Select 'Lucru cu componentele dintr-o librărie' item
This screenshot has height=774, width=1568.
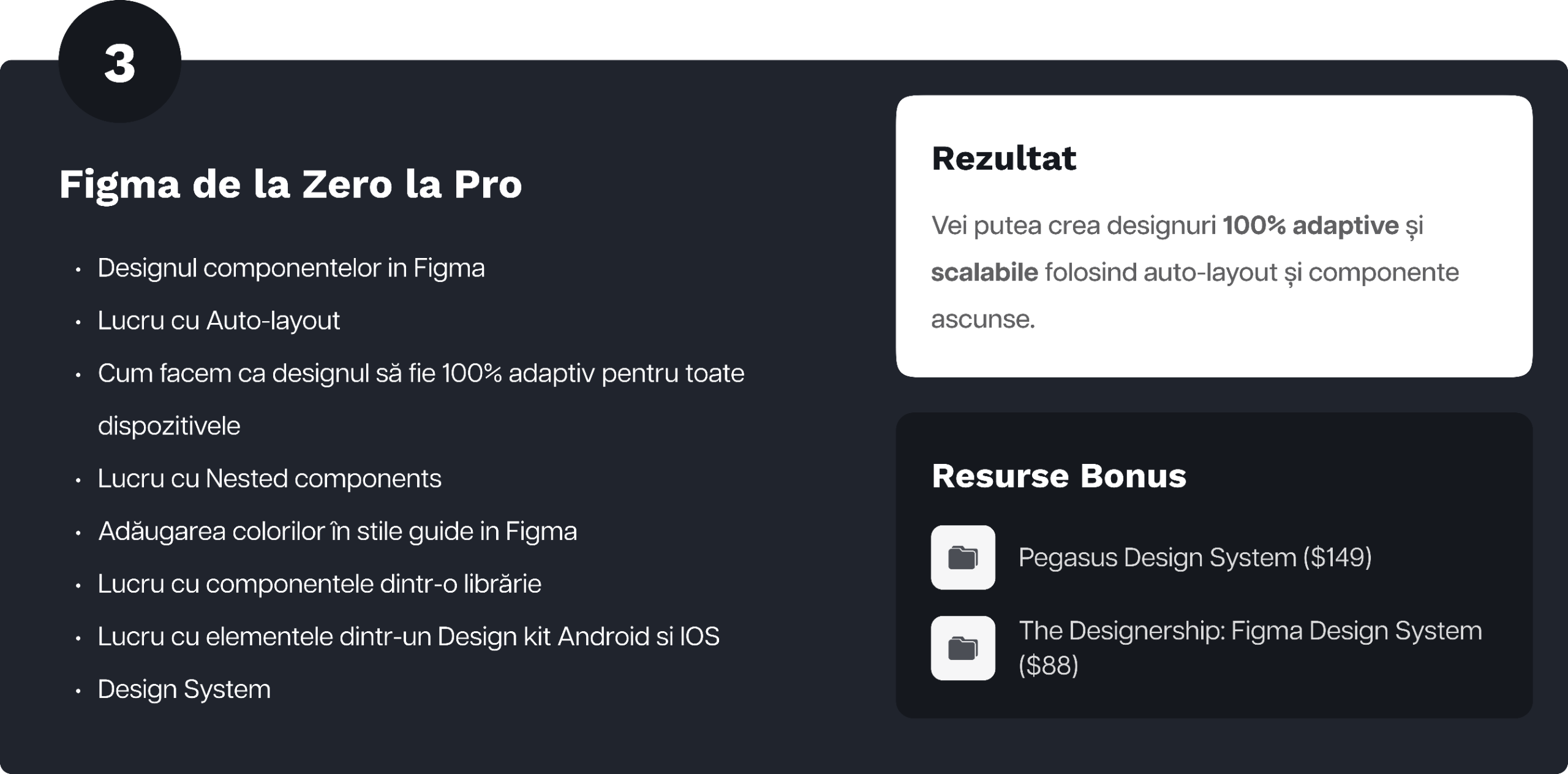click(x=319, y=584)
